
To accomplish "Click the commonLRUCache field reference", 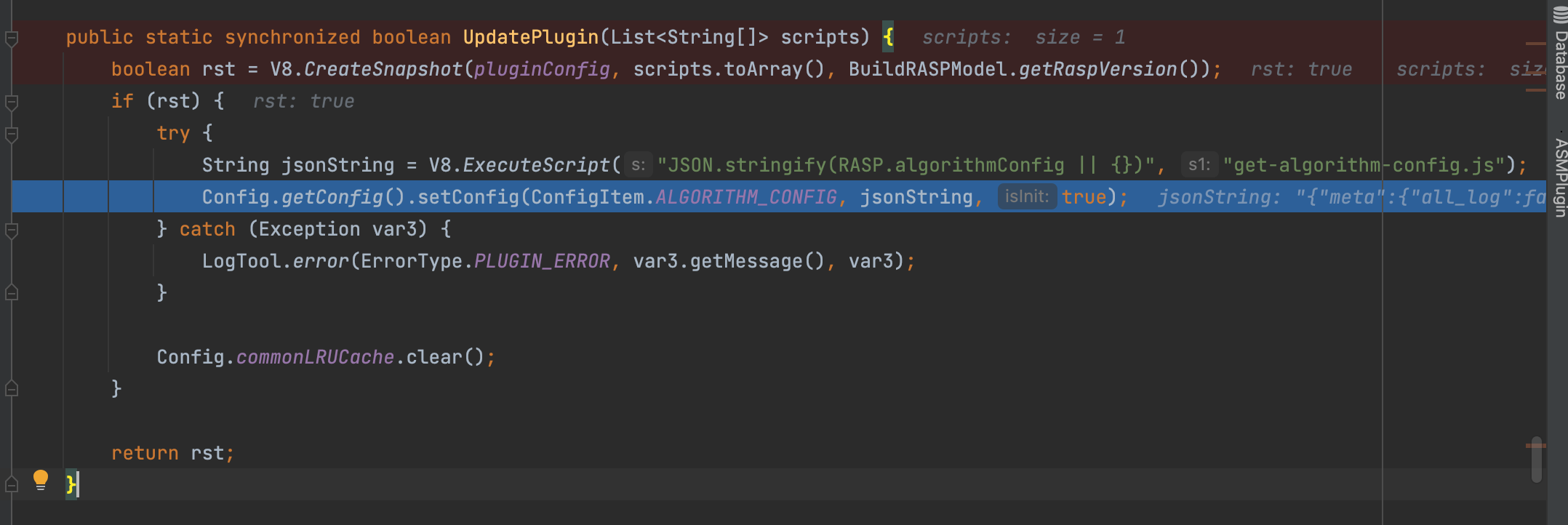I will pos(315,358).
